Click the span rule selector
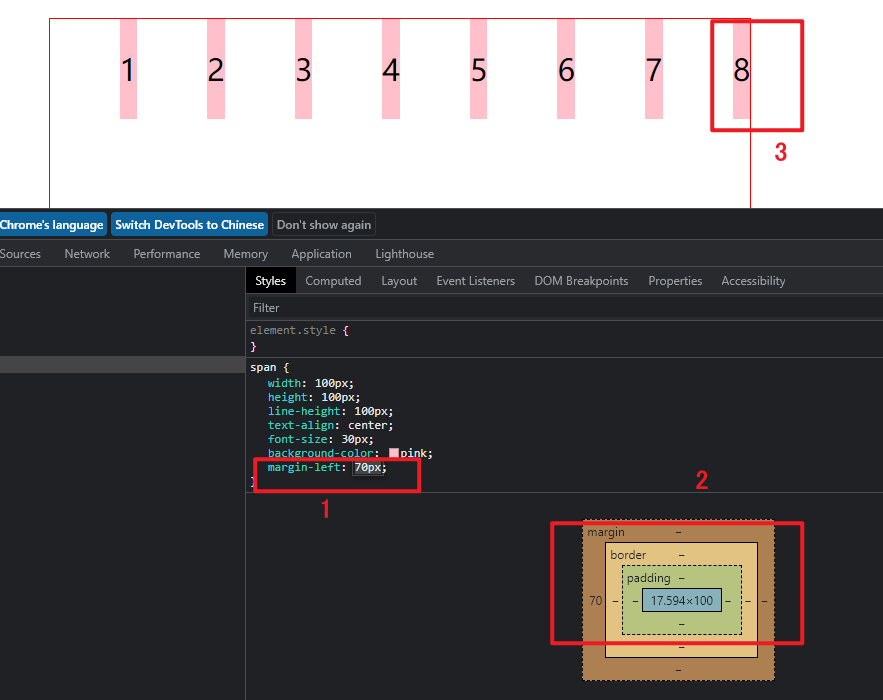 [x=263, y=367]
